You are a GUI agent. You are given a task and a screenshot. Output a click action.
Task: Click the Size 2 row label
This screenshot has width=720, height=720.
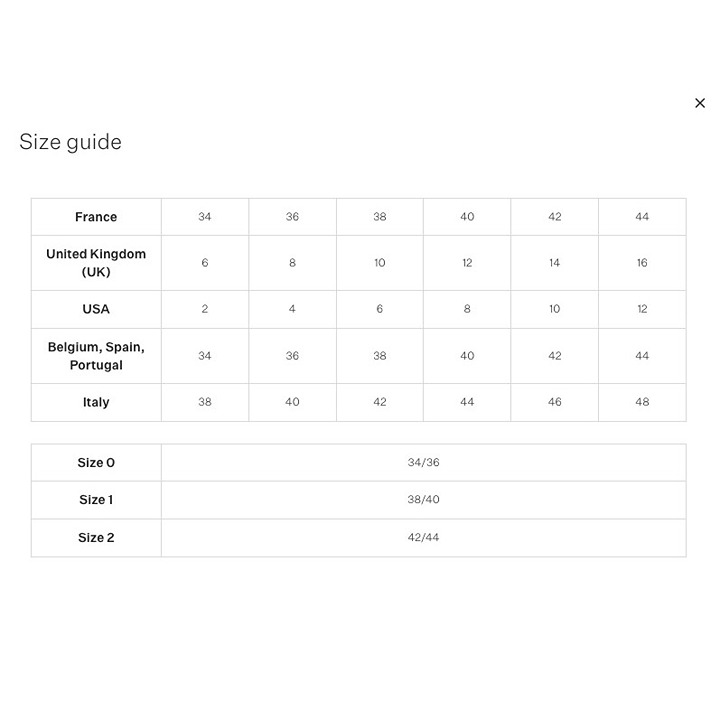[96, 537]
